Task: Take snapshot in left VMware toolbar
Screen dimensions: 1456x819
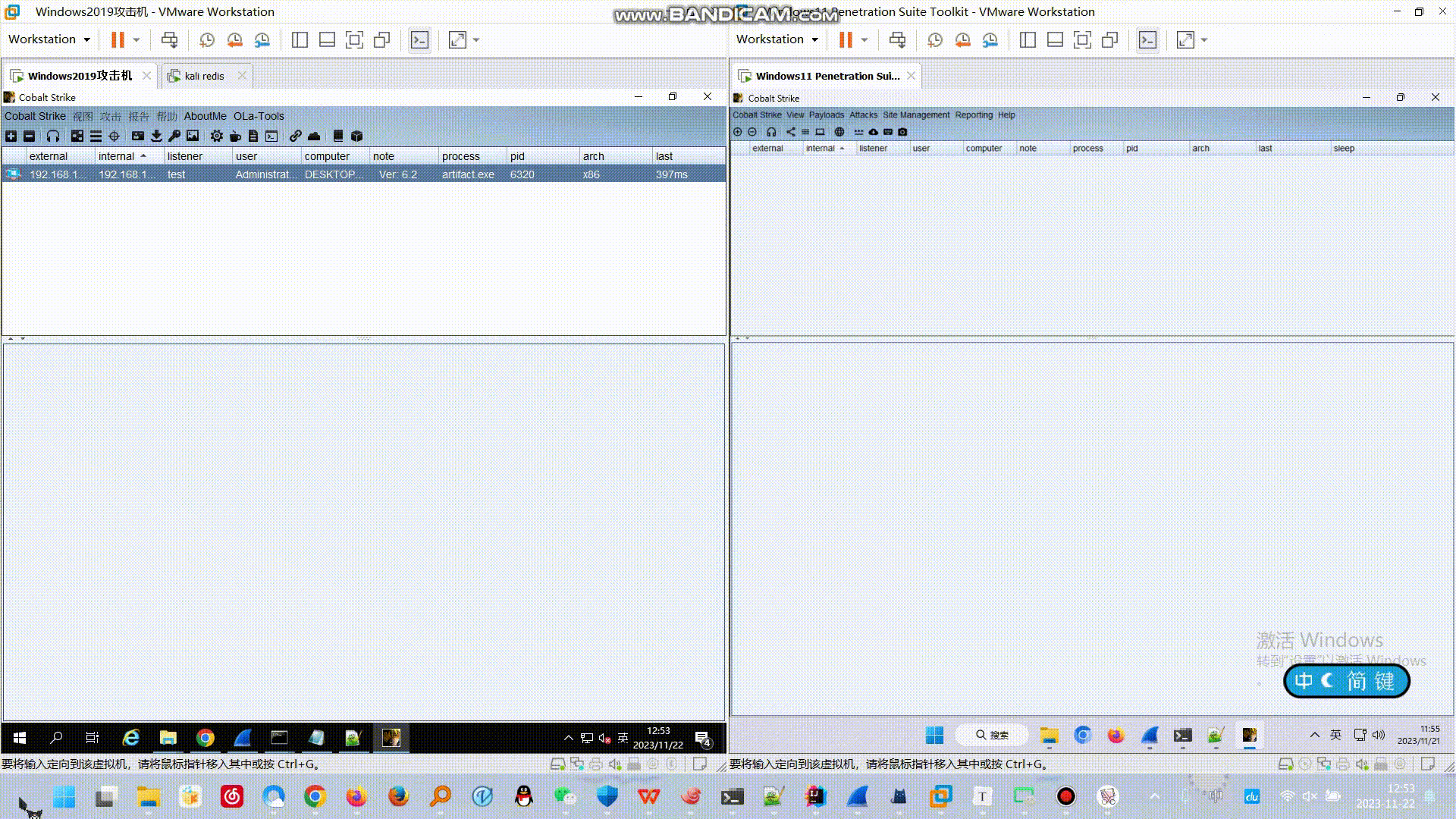Action: click(x=207, y=39)
